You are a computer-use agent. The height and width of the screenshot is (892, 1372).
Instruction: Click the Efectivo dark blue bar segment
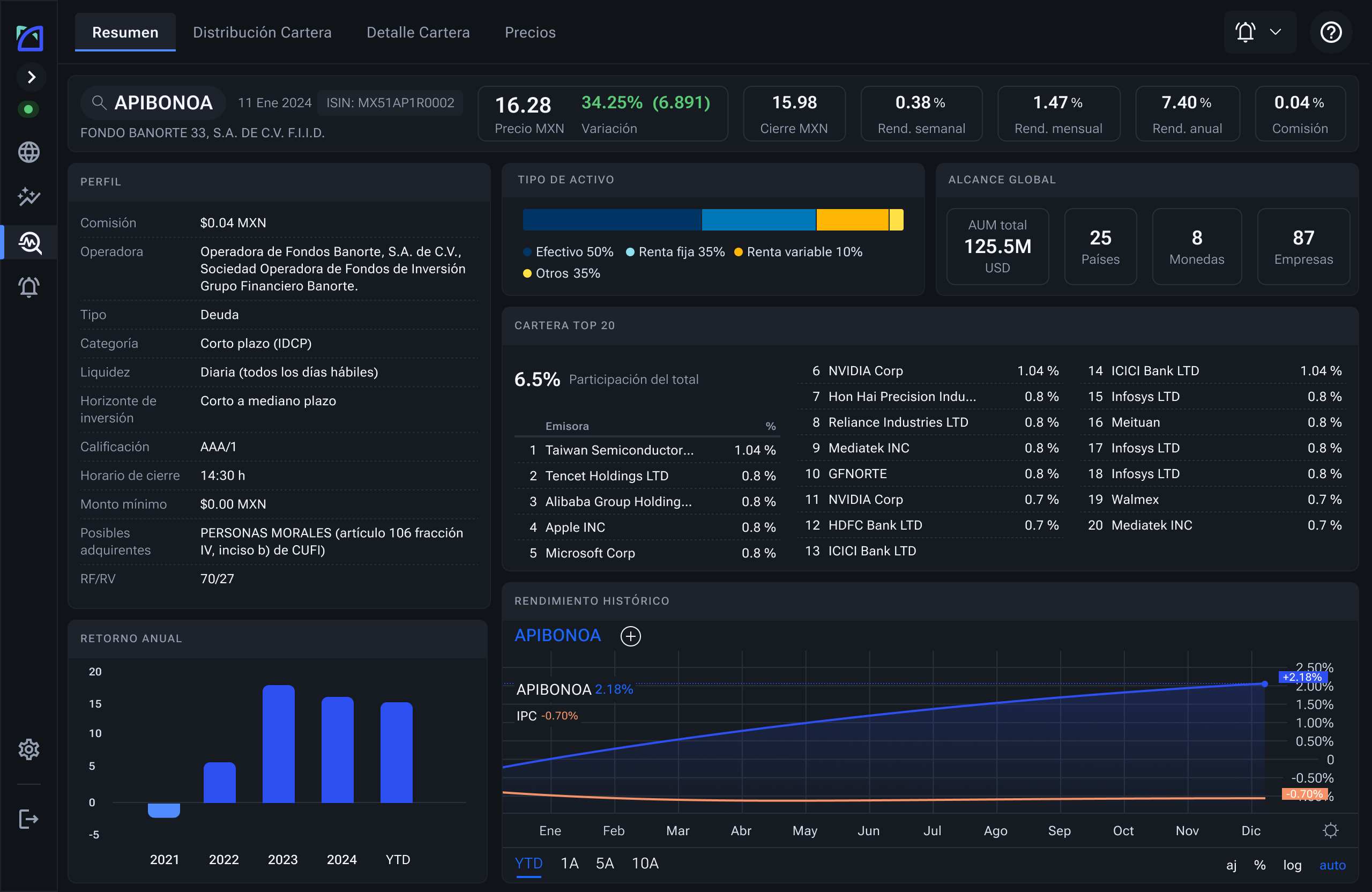(612, 220)
